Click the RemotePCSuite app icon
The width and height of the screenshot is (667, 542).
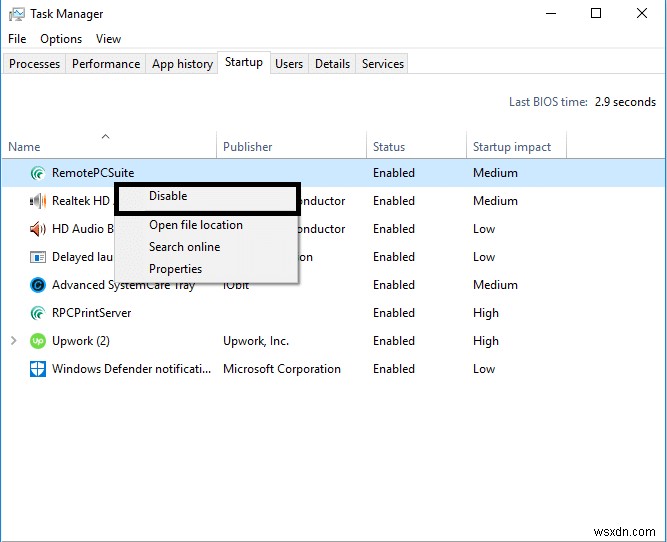38,173
